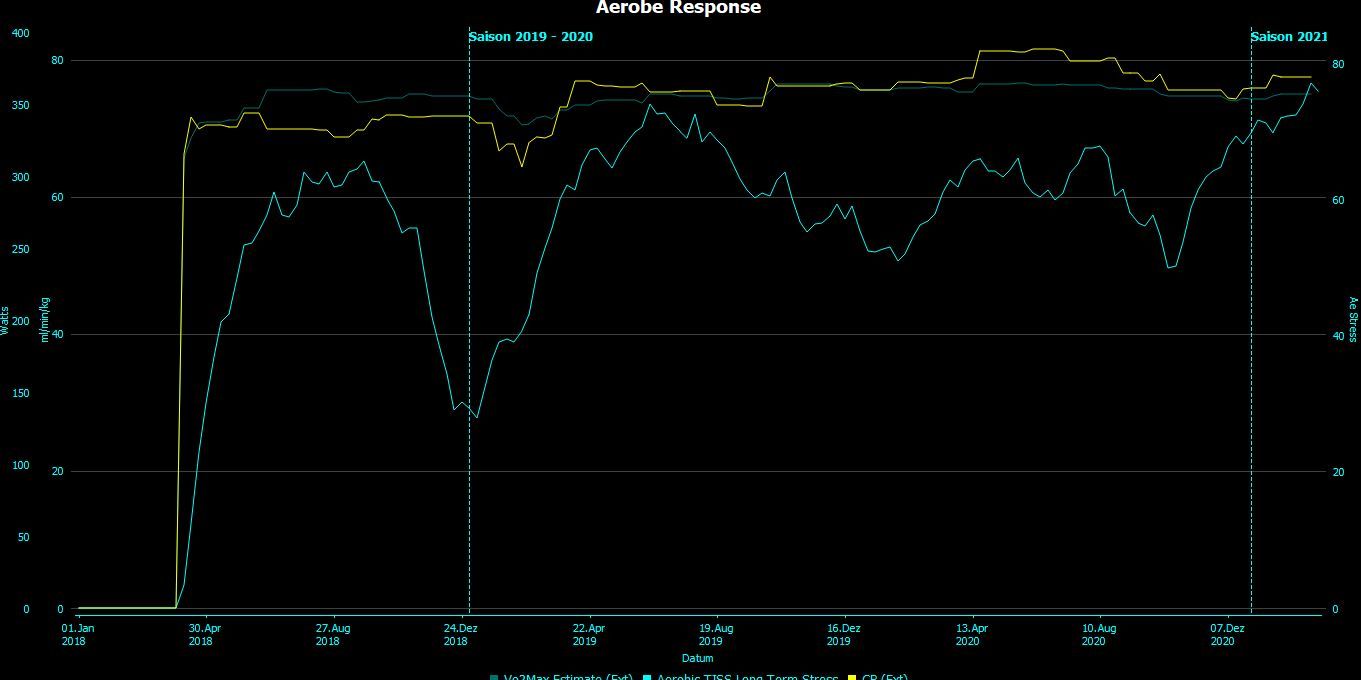
Task: Click the 19.Aug 2019 date label
Action: tap(715, 635)
